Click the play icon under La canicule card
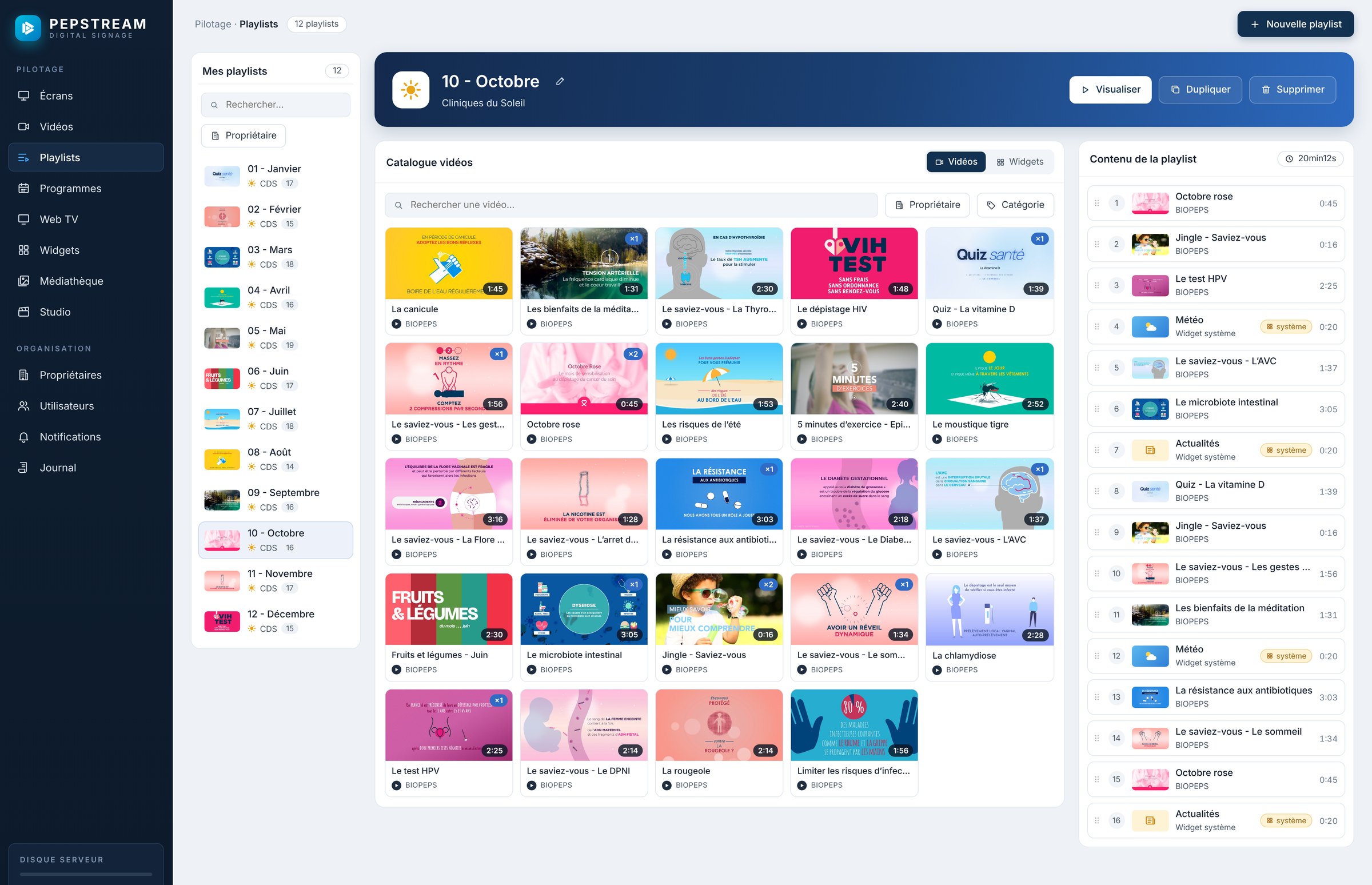Image resolution: width=1372 pixels, height=885 pixels. point(396,324)
